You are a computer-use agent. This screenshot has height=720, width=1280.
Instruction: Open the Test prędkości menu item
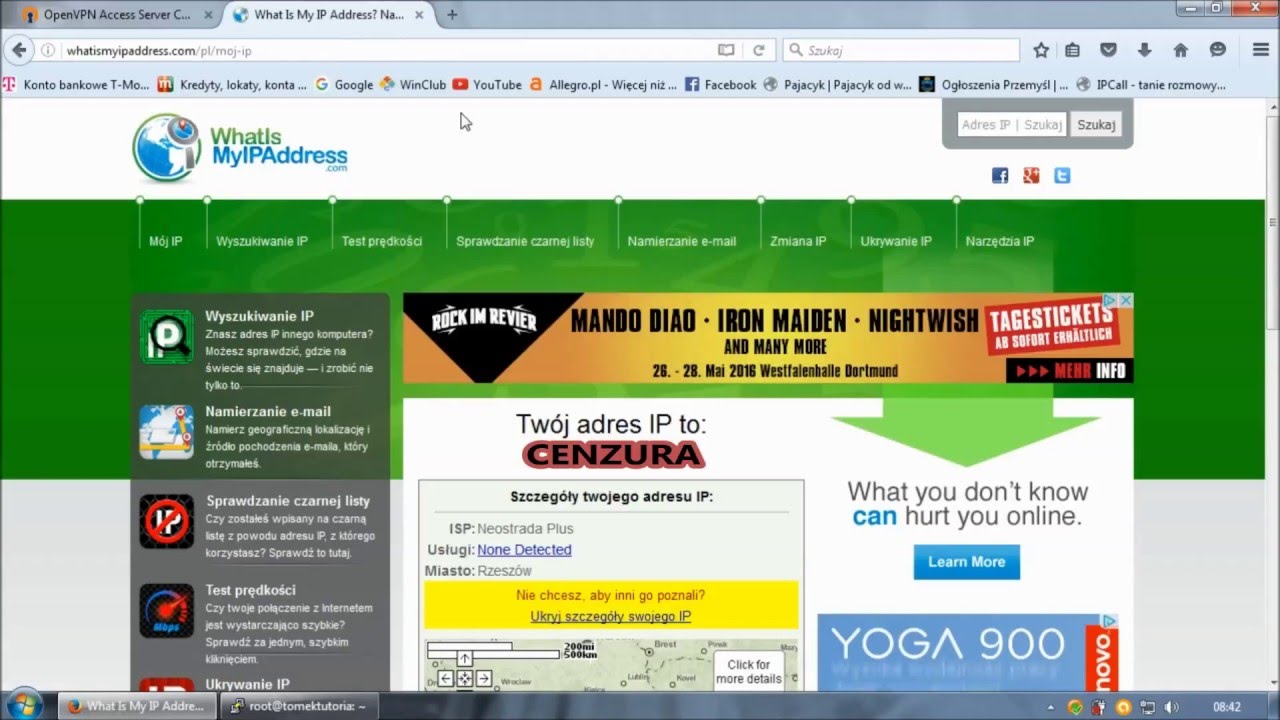[382, 241]
